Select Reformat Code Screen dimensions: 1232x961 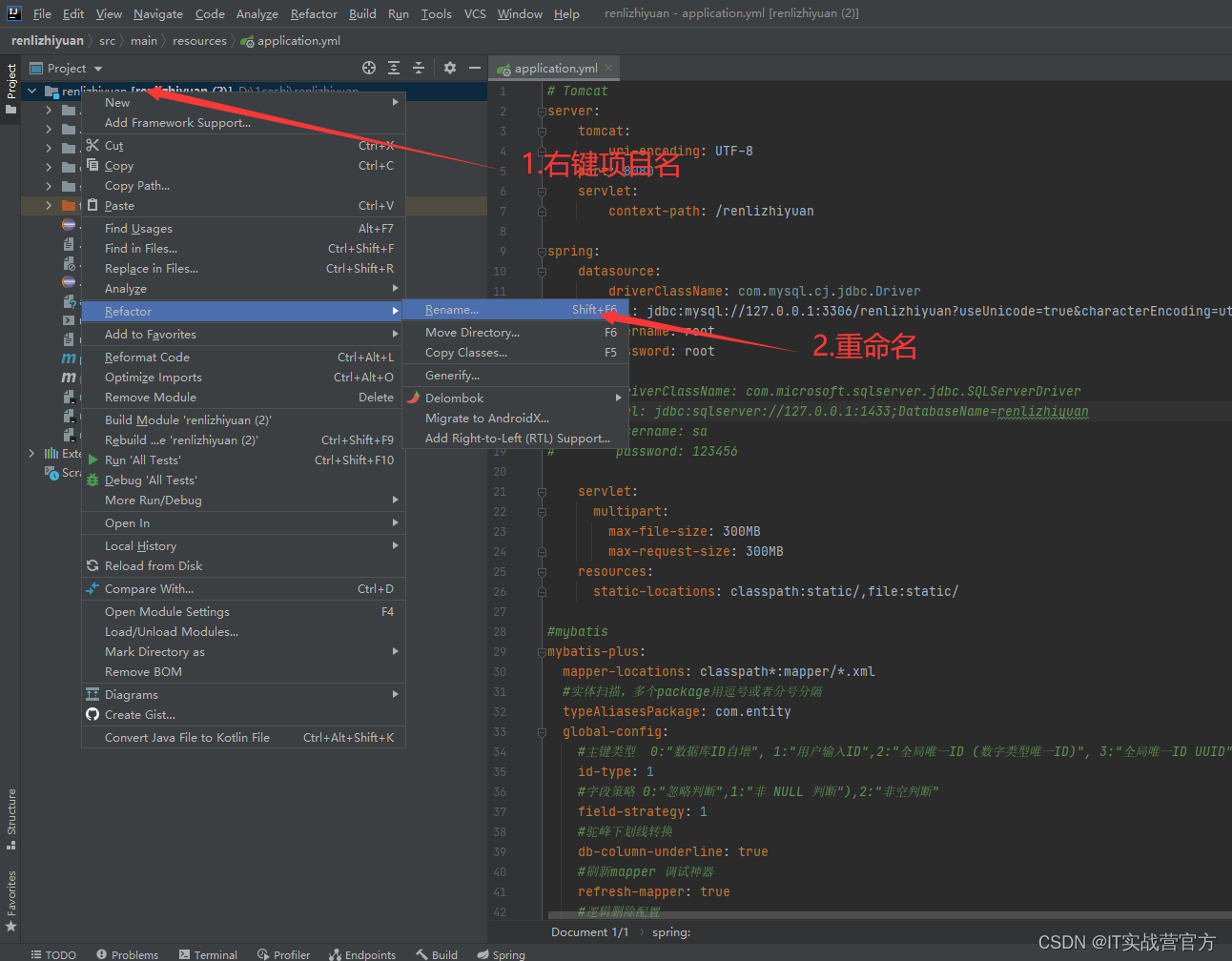[x=244, y=358]
